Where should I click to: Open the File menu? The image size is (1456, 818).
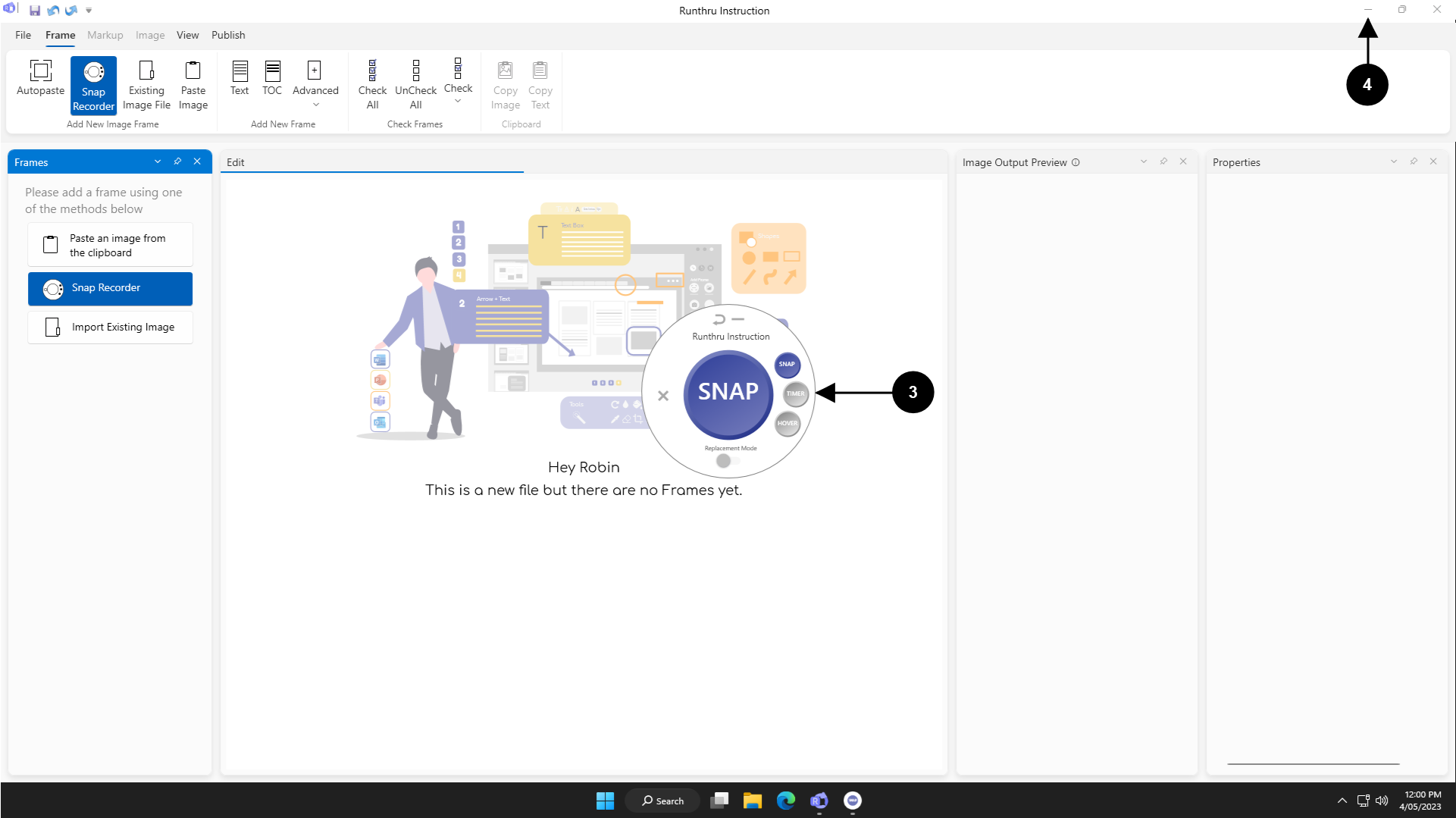(23, 35)
